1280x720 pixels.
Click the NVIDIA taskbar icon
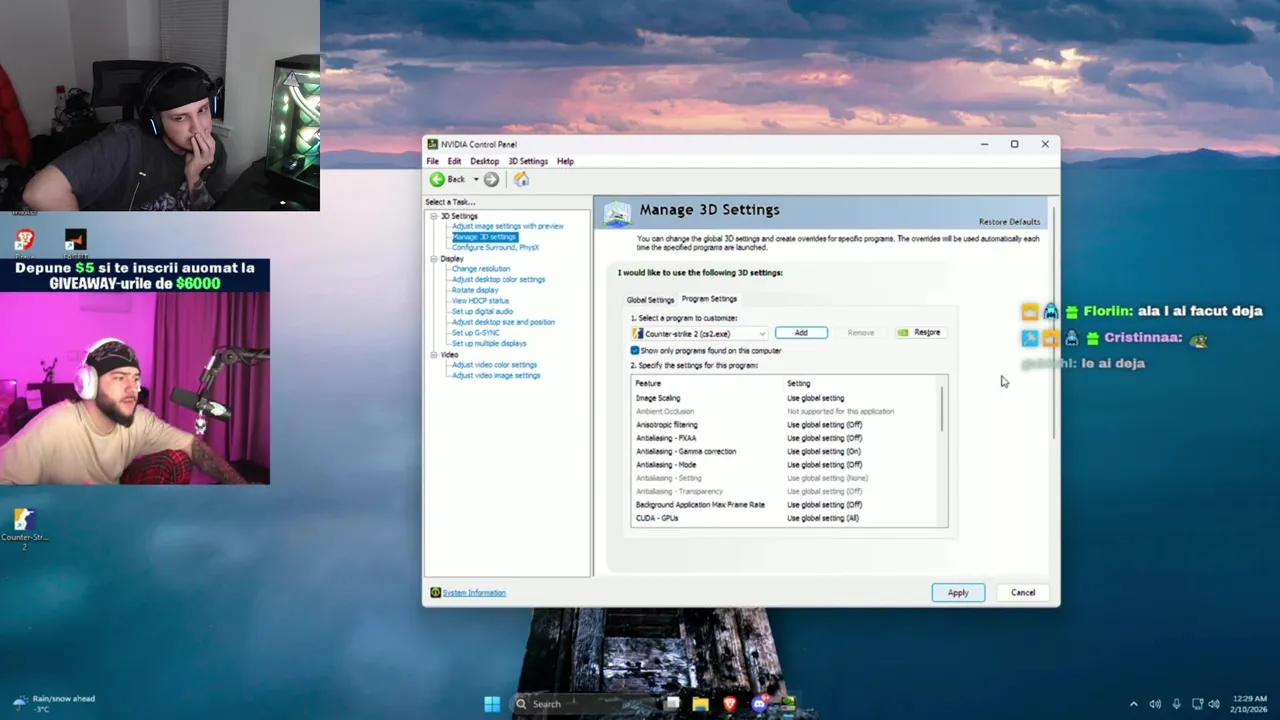click(788, 704)
